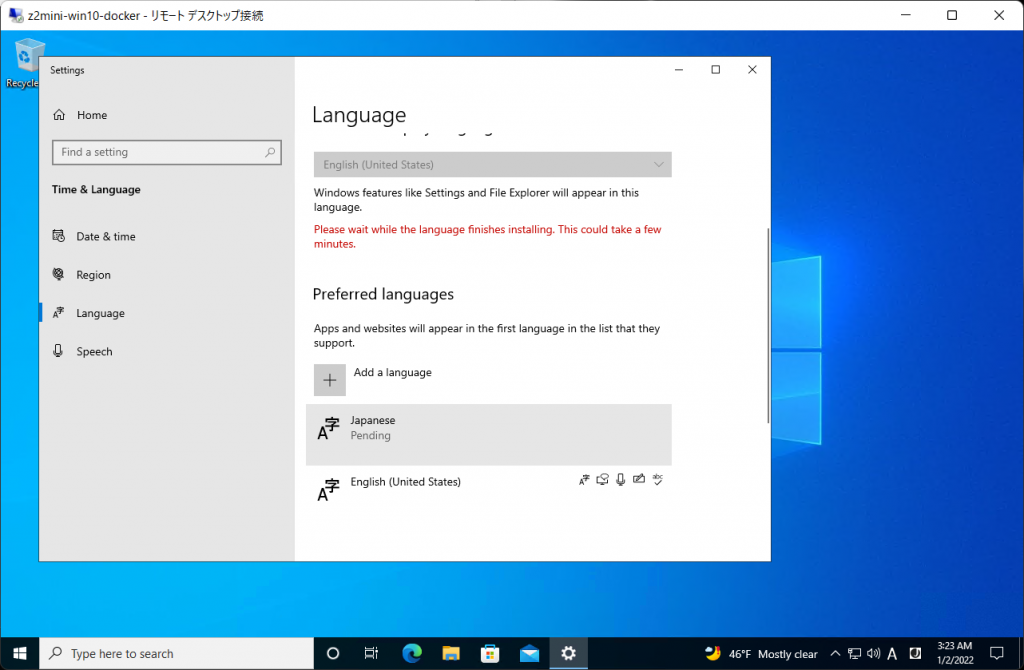Select the Recycle Bin desktop icon
This screenshot has width=1024, height=670.
[x=23, y=64]
